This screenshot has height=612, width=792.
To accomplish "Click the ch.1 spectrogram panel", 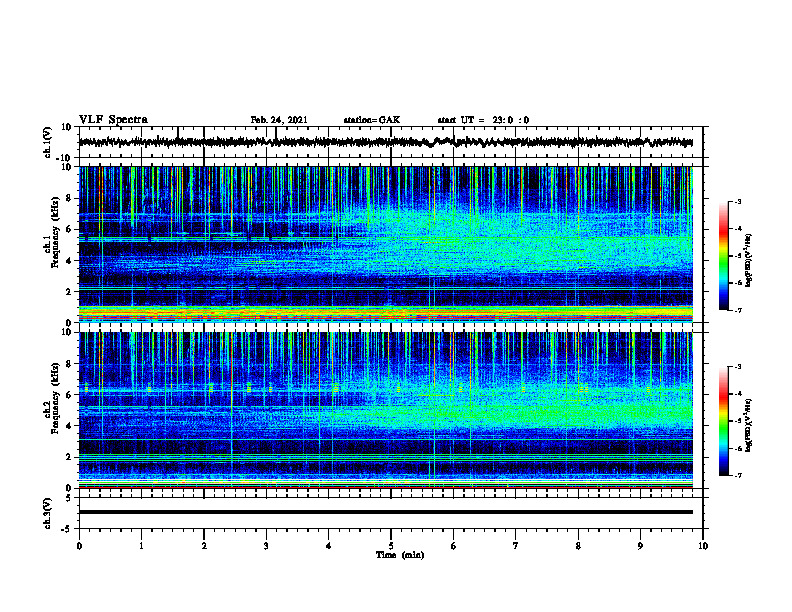I will (385, 244).
